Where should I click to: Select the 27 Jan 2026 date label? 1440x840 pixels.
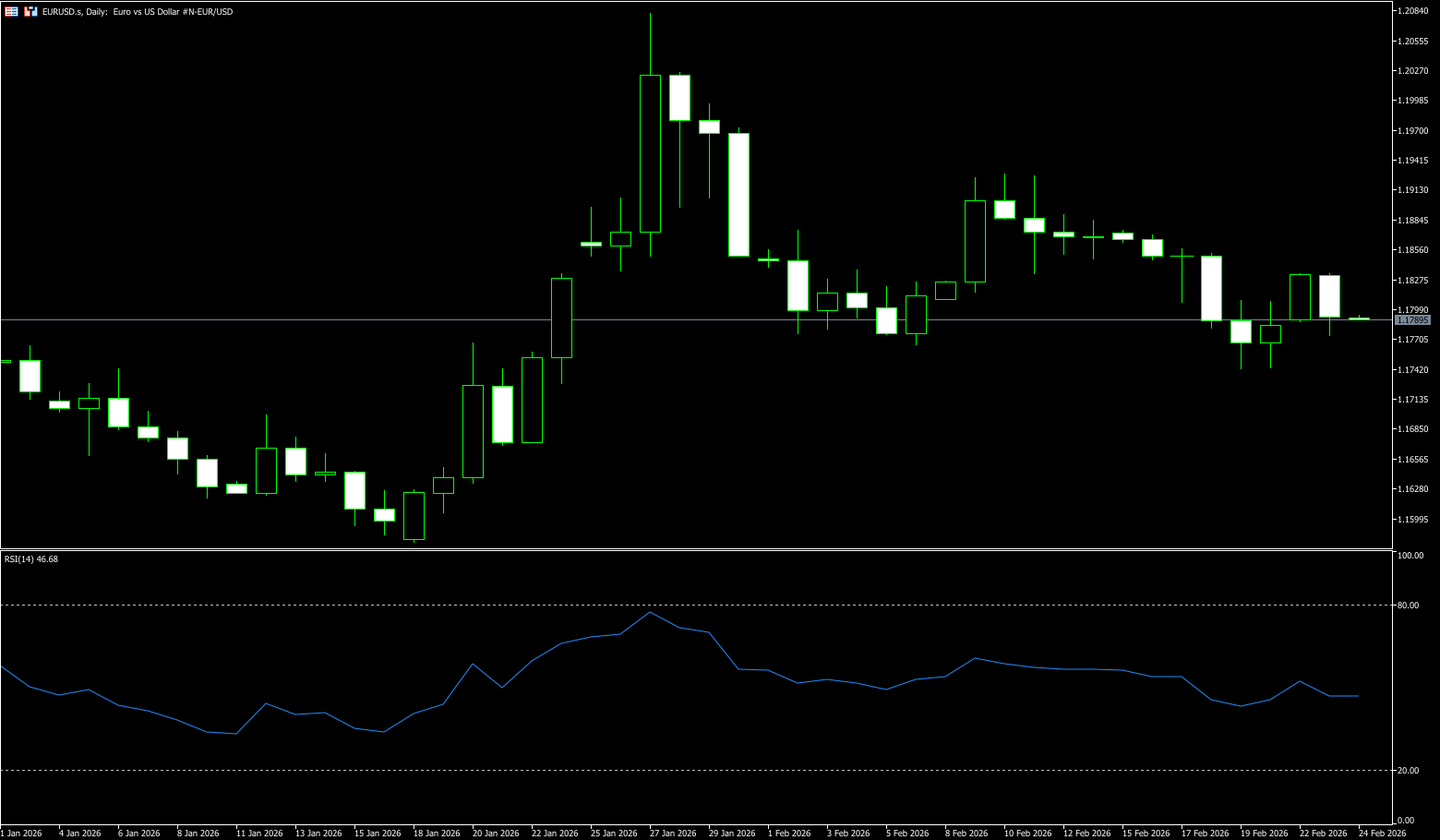[x=673, y=833]
